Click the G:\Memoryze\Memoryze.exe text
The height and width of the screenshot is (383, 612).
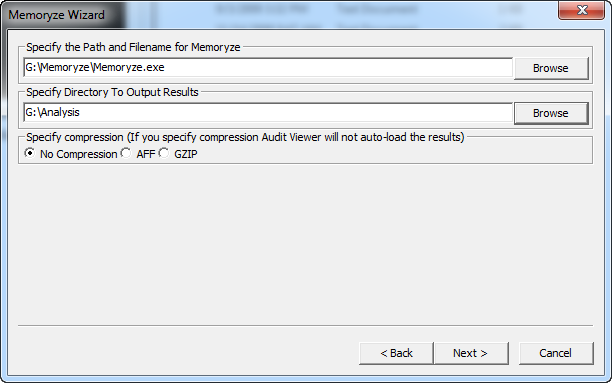tap(95, 68)
